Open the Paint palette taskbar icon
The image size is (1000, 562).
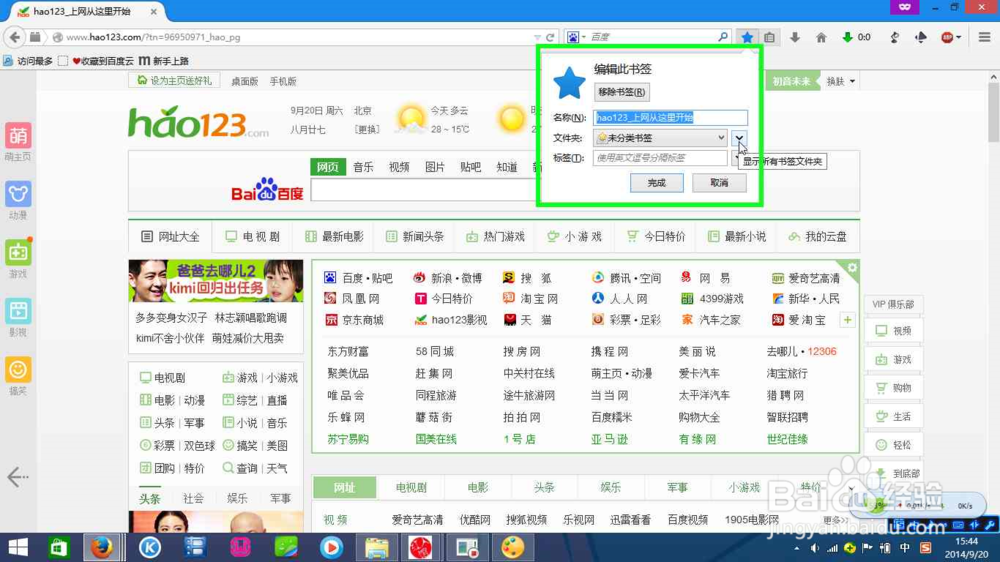point(512,547)
